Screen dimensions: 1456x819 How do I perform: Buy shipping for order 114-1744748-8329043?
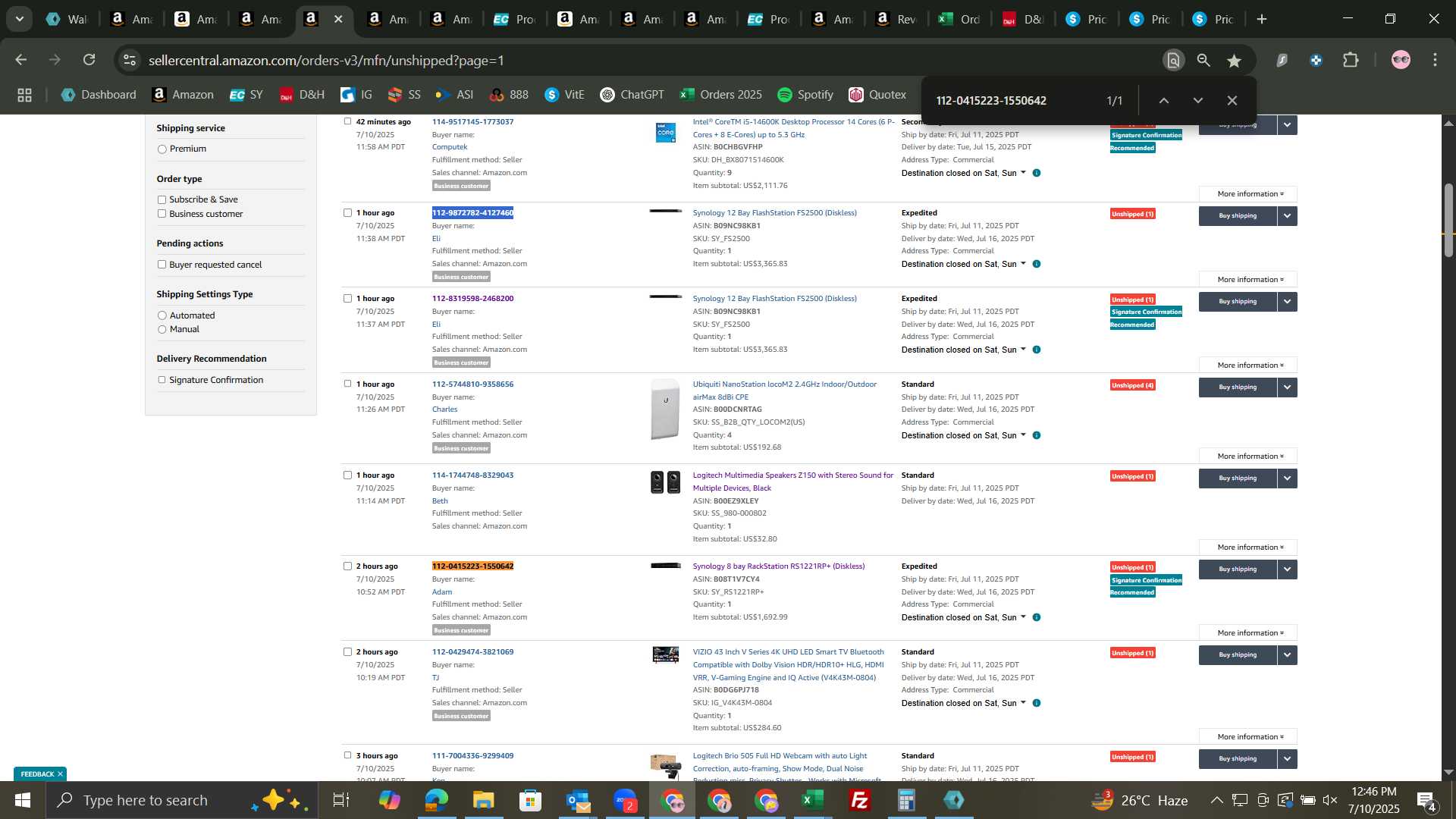(1238, 479)
